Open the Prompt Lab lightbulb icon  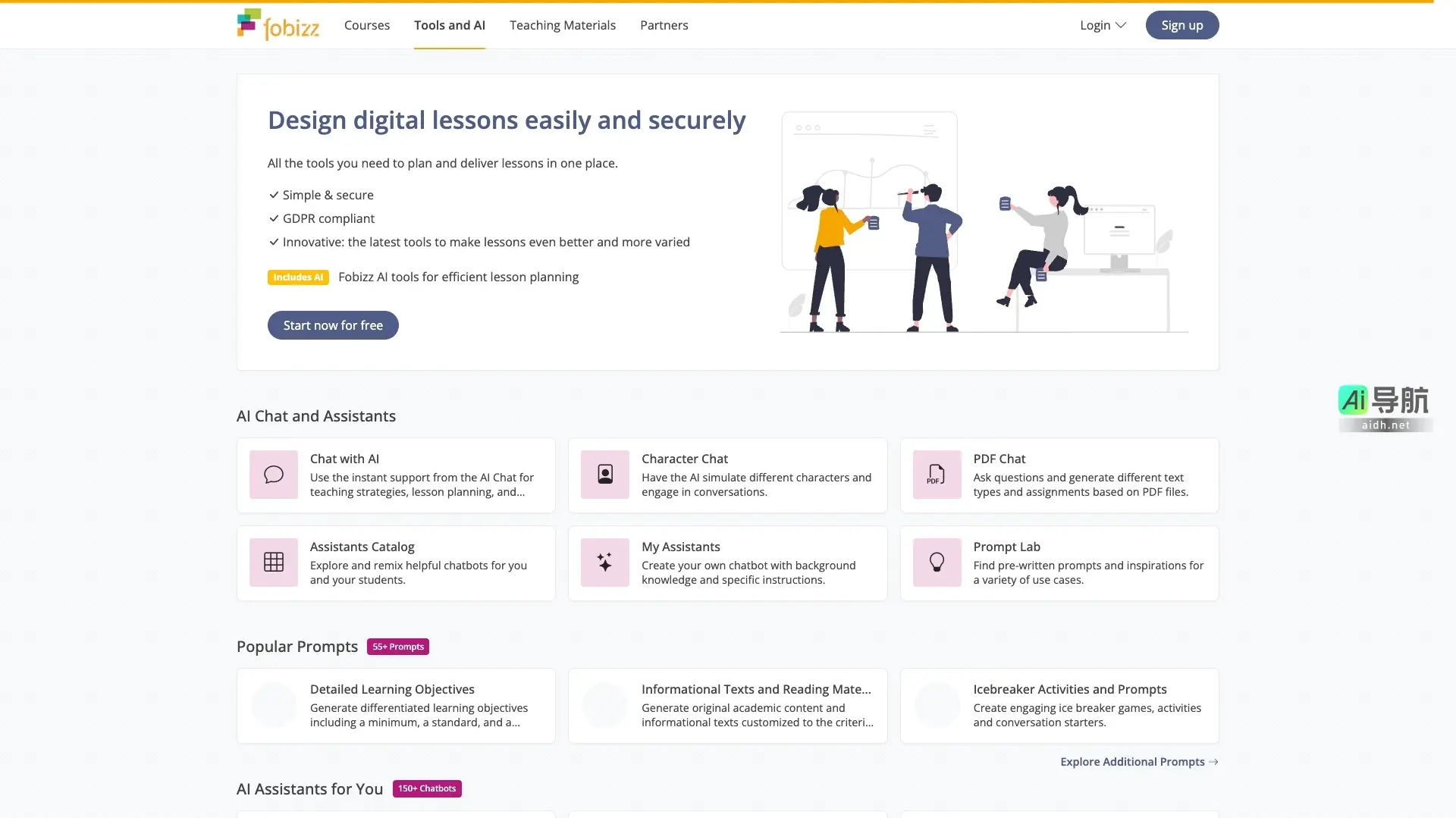(x=936, y=563)
